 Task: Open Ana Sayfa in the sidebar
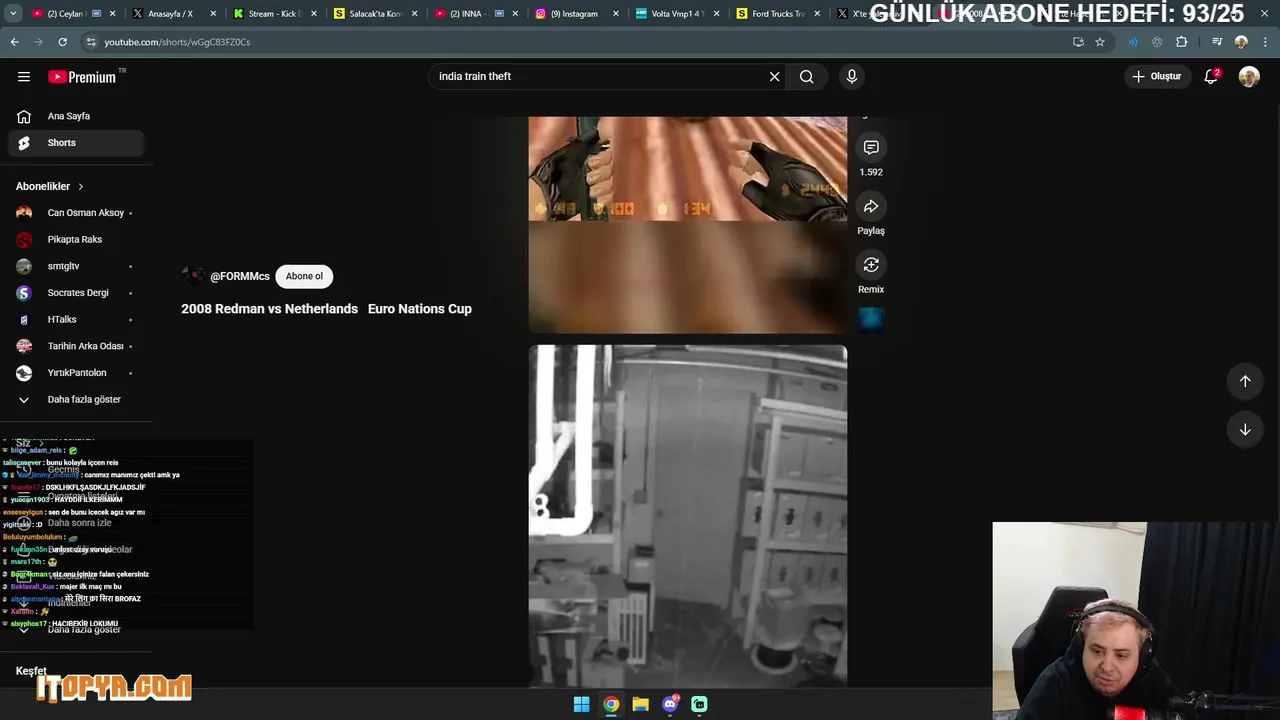76,116
